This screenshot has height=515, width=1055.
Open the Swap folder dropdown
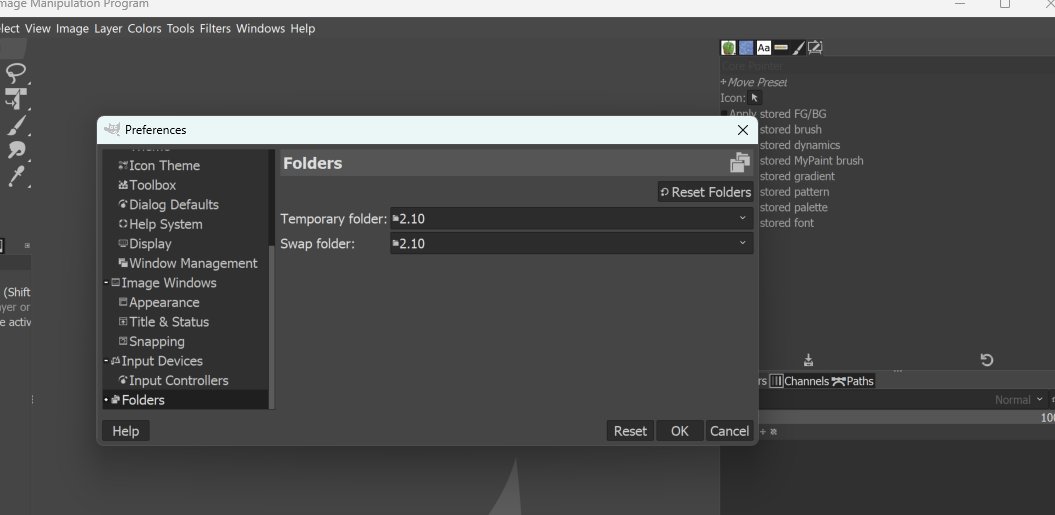coord(571,243)
